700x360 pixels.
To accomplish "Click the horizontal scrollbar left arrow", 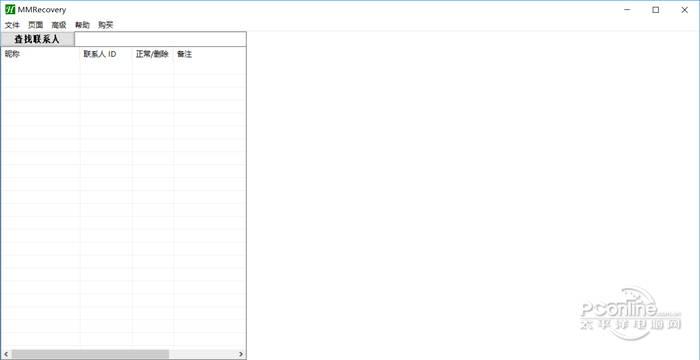I will coord(6,354).
